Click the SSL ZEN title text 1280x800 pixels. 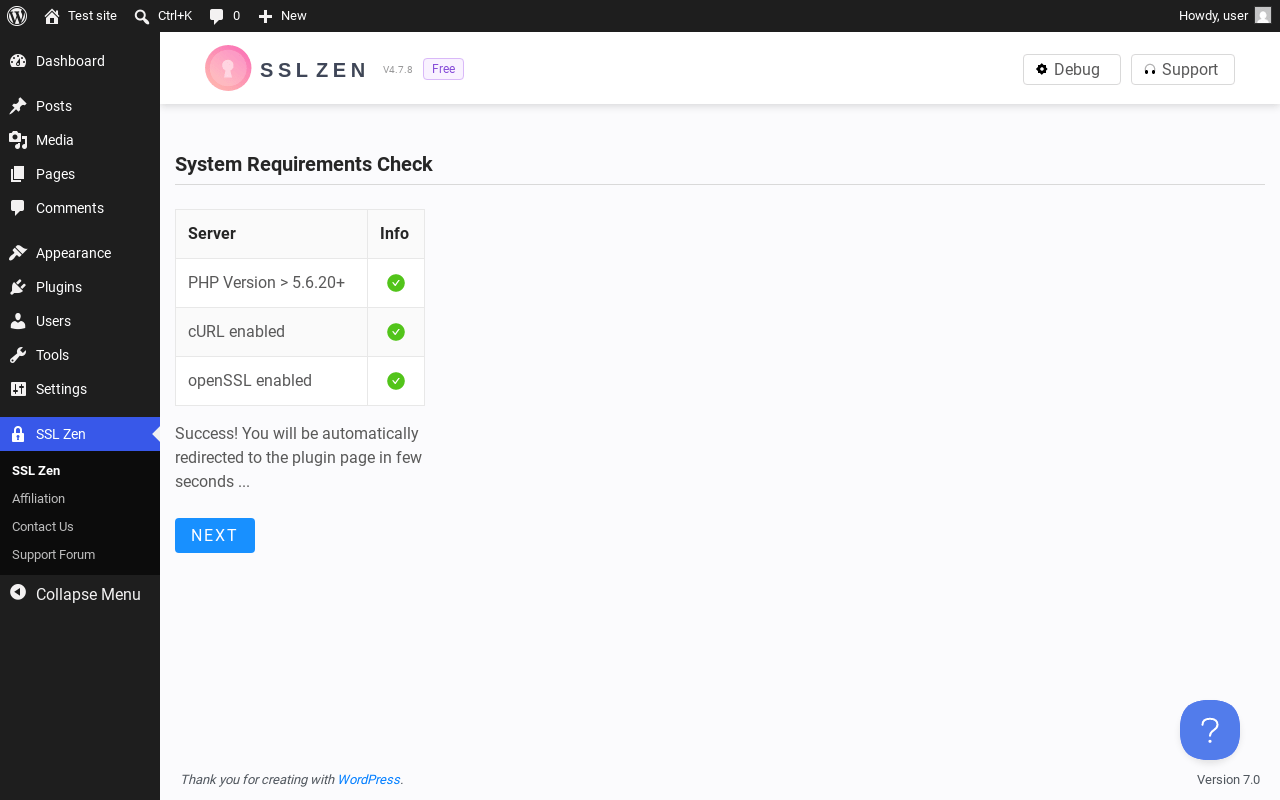tap(313, 70)
